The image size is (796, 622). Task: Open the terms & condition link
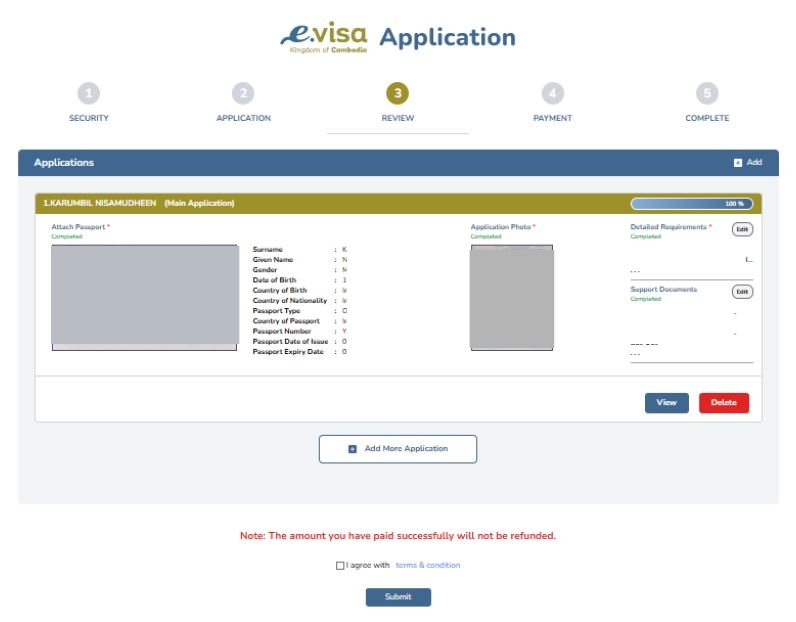[x=428, y=566]
